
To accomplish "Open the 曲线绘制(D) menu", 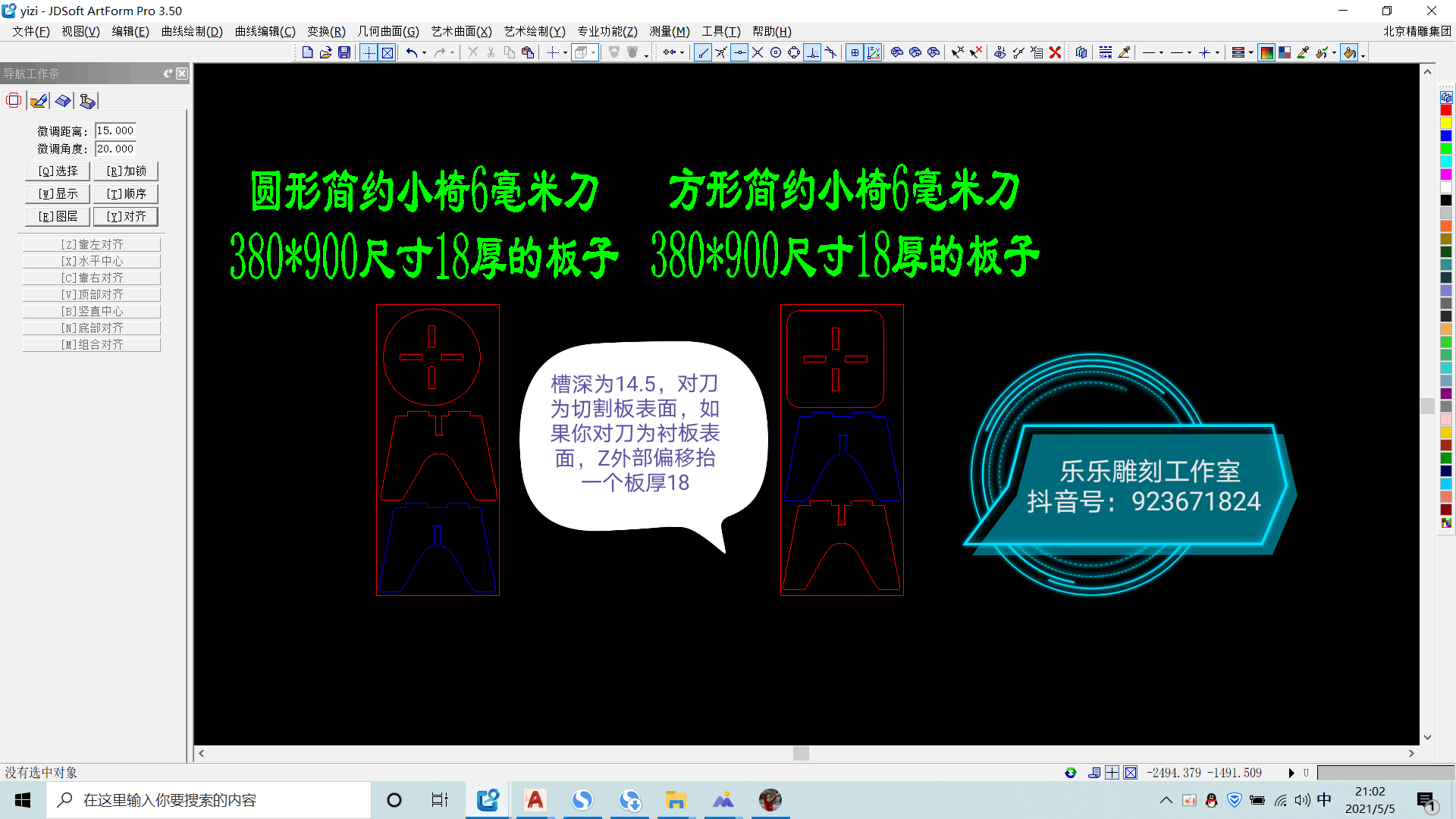I will point(192,31).
